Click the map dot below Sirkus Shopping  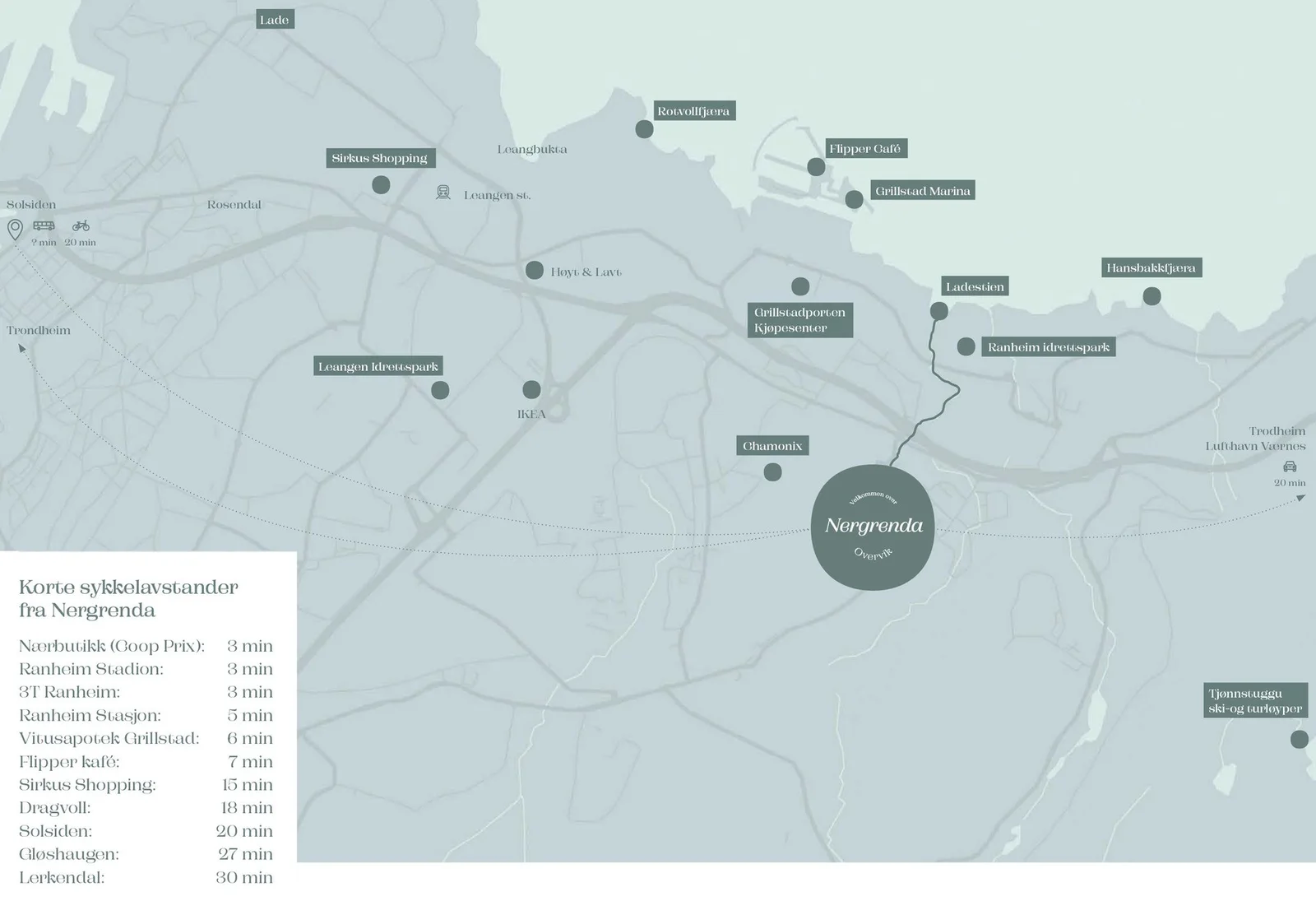coord(381,185)
